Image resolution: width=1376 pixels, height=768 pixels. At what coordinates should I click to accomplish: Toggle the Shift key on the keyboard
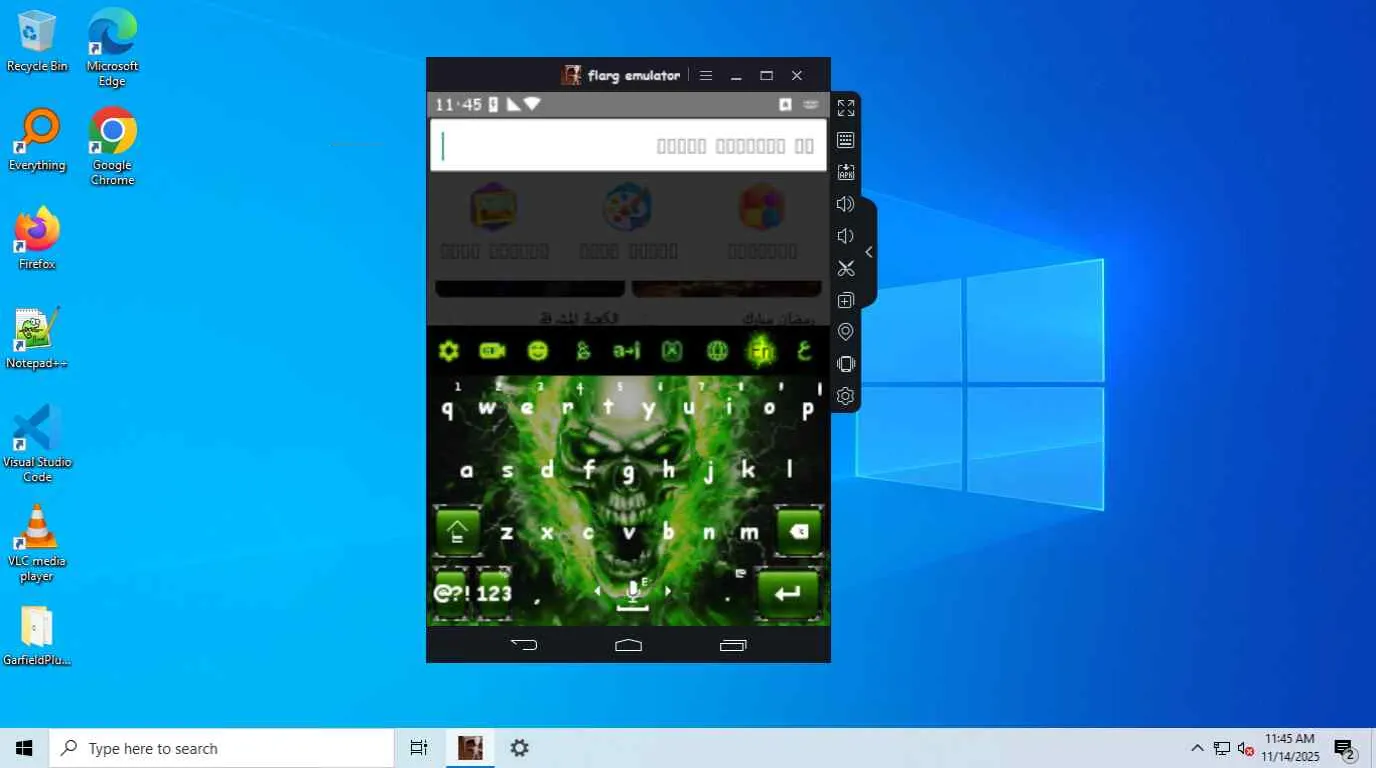[x=457, y=531]
